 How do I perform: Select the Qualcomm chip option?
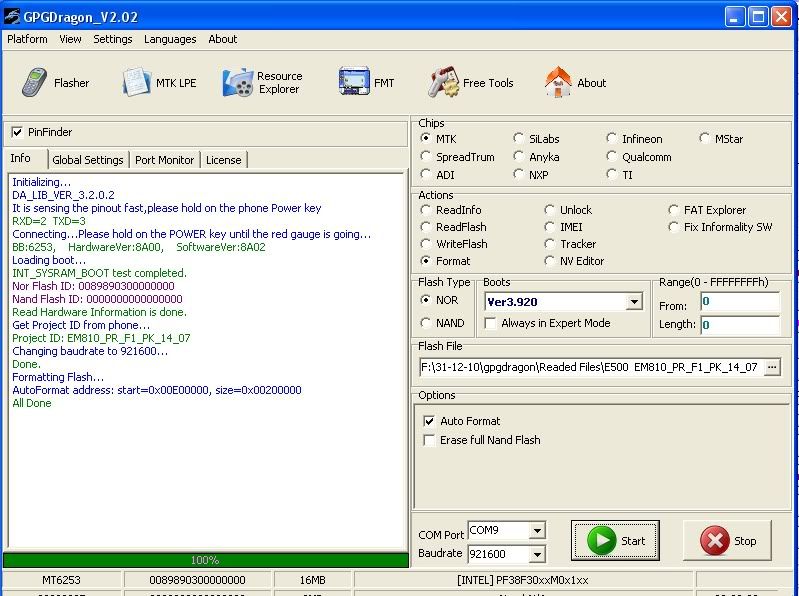[x=611, y=156]
